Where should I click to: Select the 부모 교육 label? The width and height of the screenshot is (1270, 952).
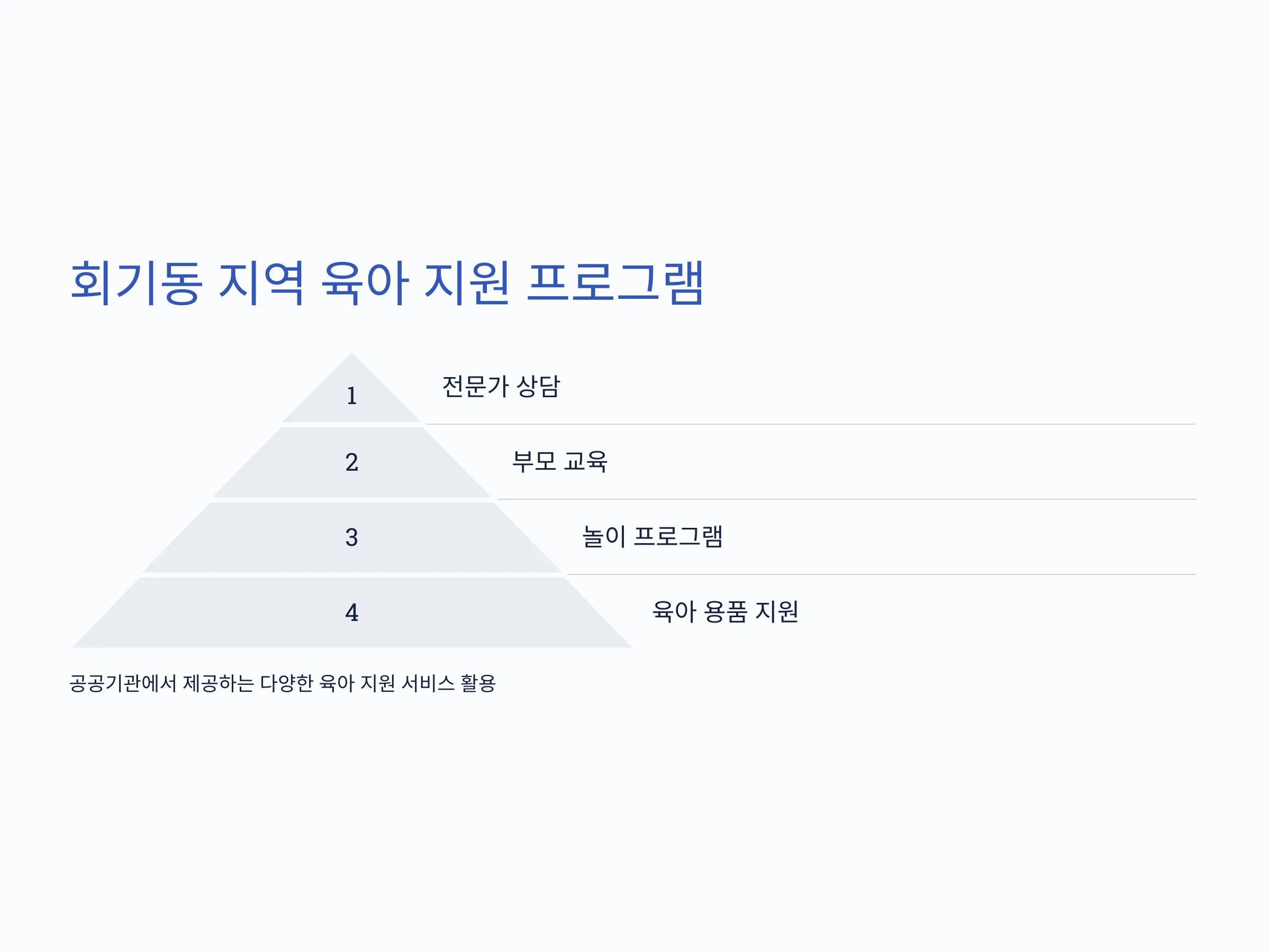pos(560,461)
